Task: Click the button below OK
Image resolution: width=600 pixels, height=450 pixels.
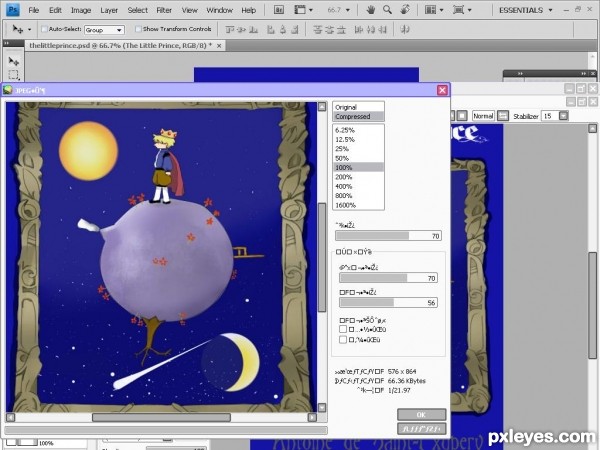Action: pyautogui.click(x=421, y=428)
